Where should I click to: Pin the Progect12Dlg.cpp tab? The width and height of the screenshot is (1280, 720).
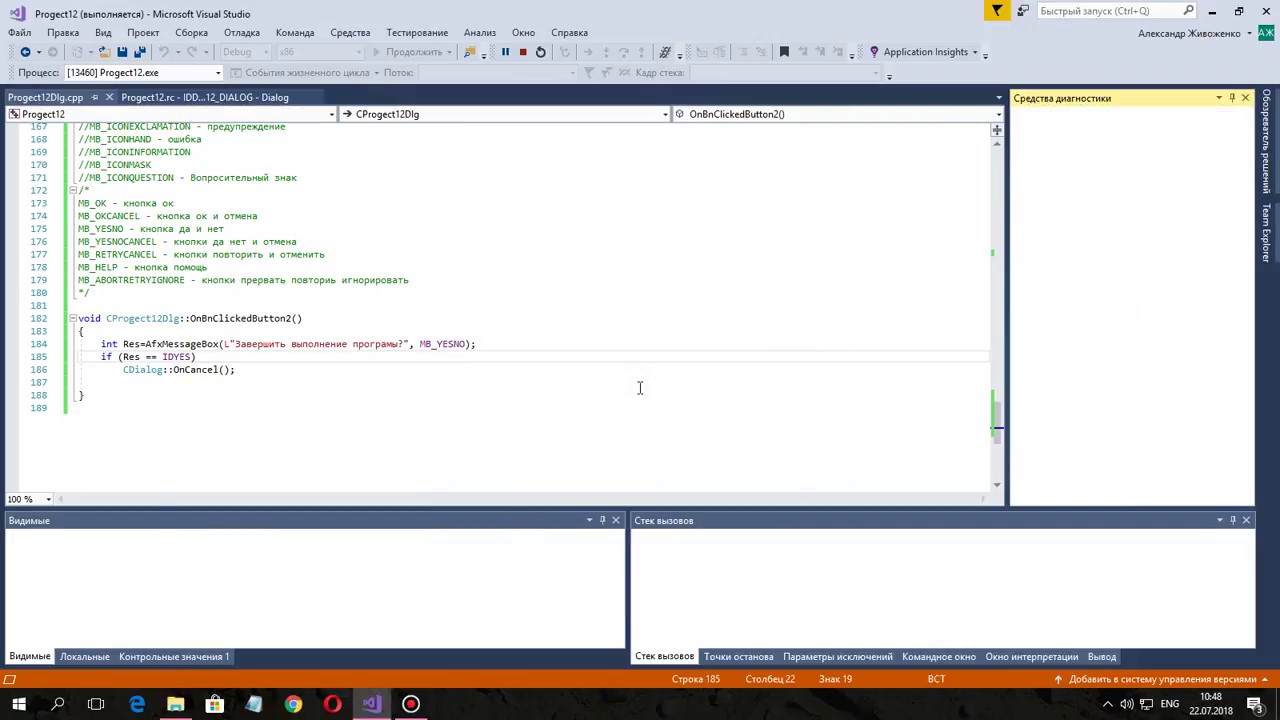point(94,97)
